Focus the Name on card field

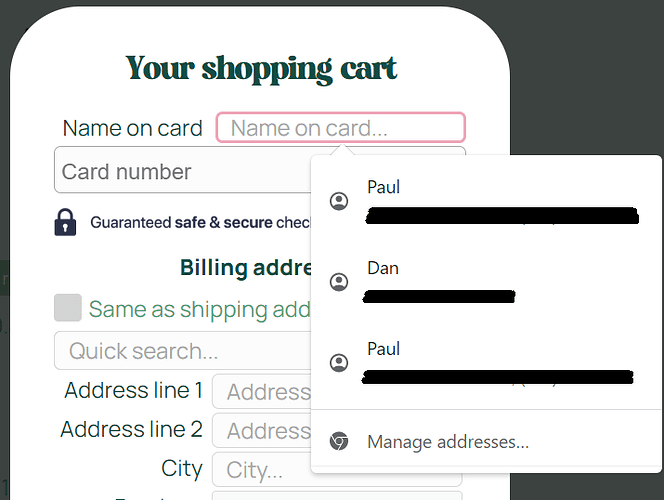coord(340,128)
